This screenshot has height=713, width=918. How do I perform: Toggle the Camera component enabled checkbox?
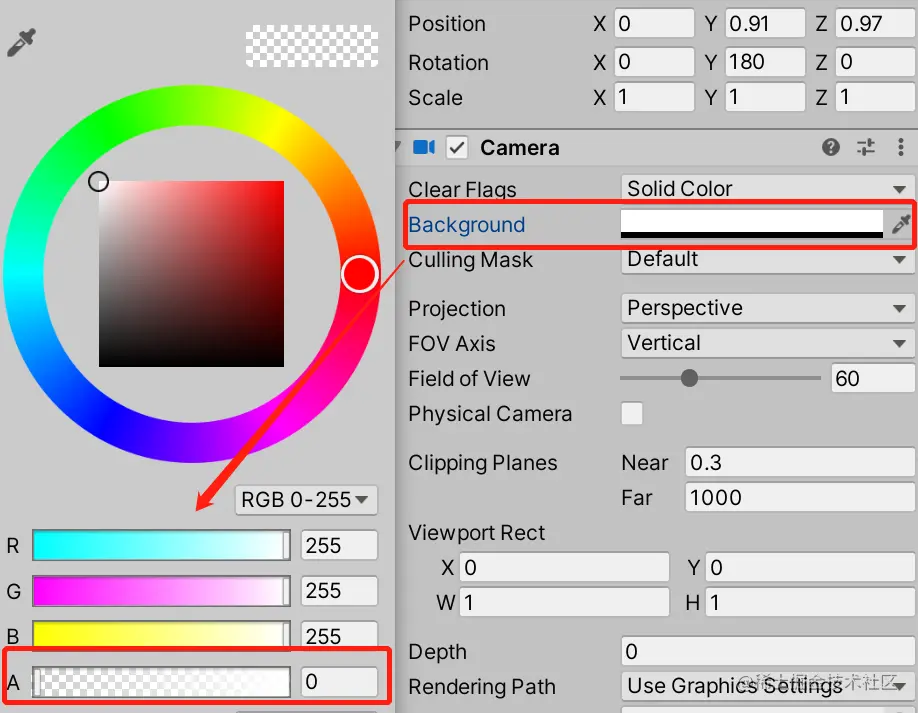pos(457,148)
